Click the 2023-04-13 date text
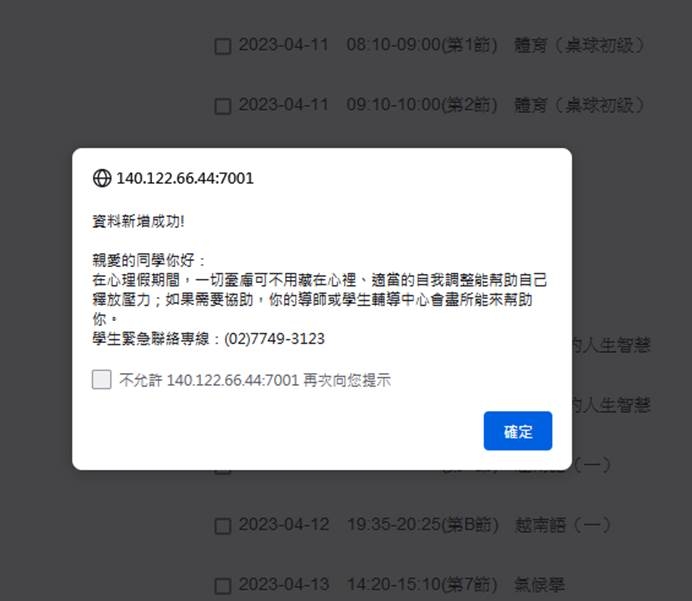 pyautogui.click(x=284, y=585)
